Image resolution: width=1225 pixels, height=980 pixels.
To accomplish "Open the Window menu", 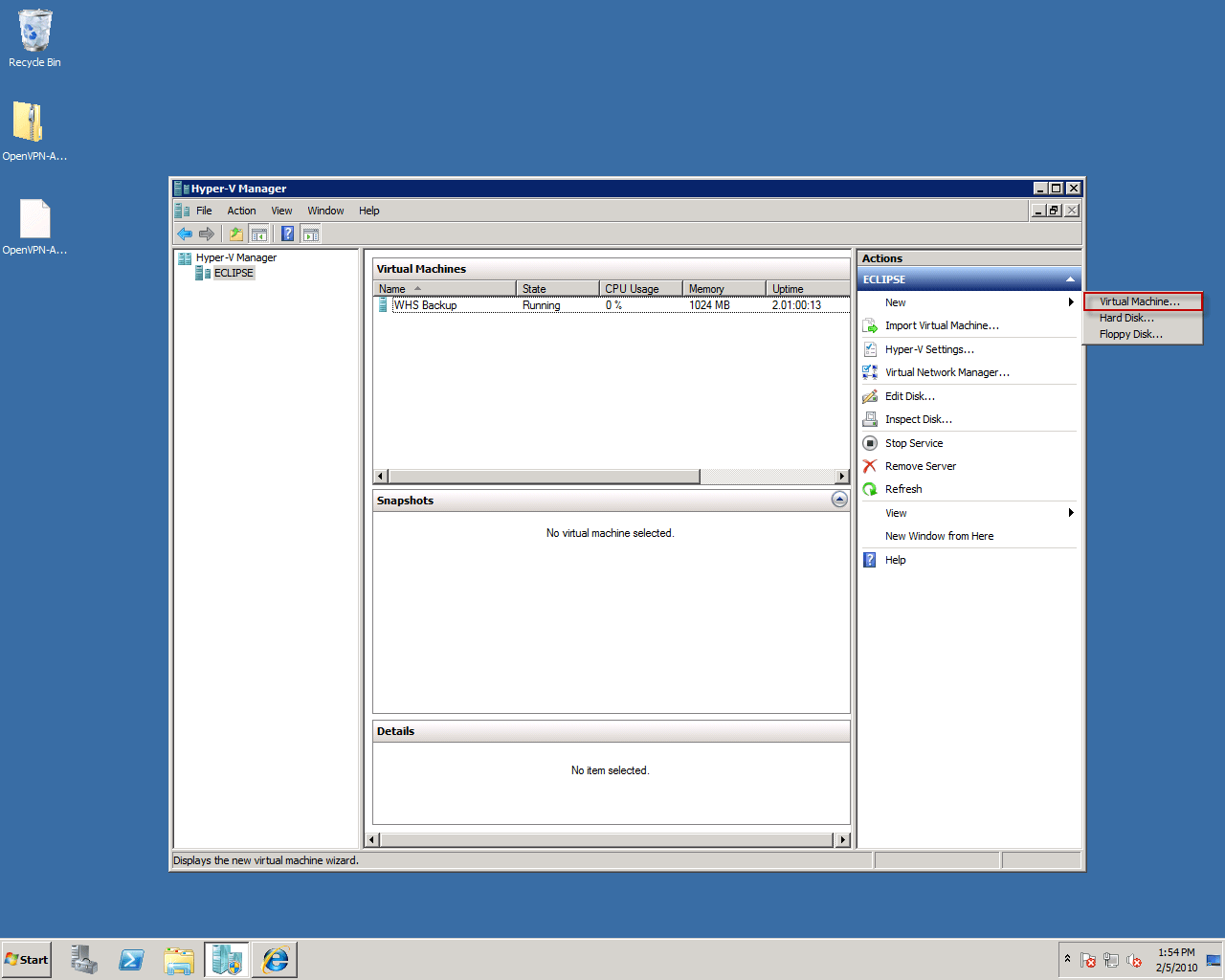I will [325, 211].
